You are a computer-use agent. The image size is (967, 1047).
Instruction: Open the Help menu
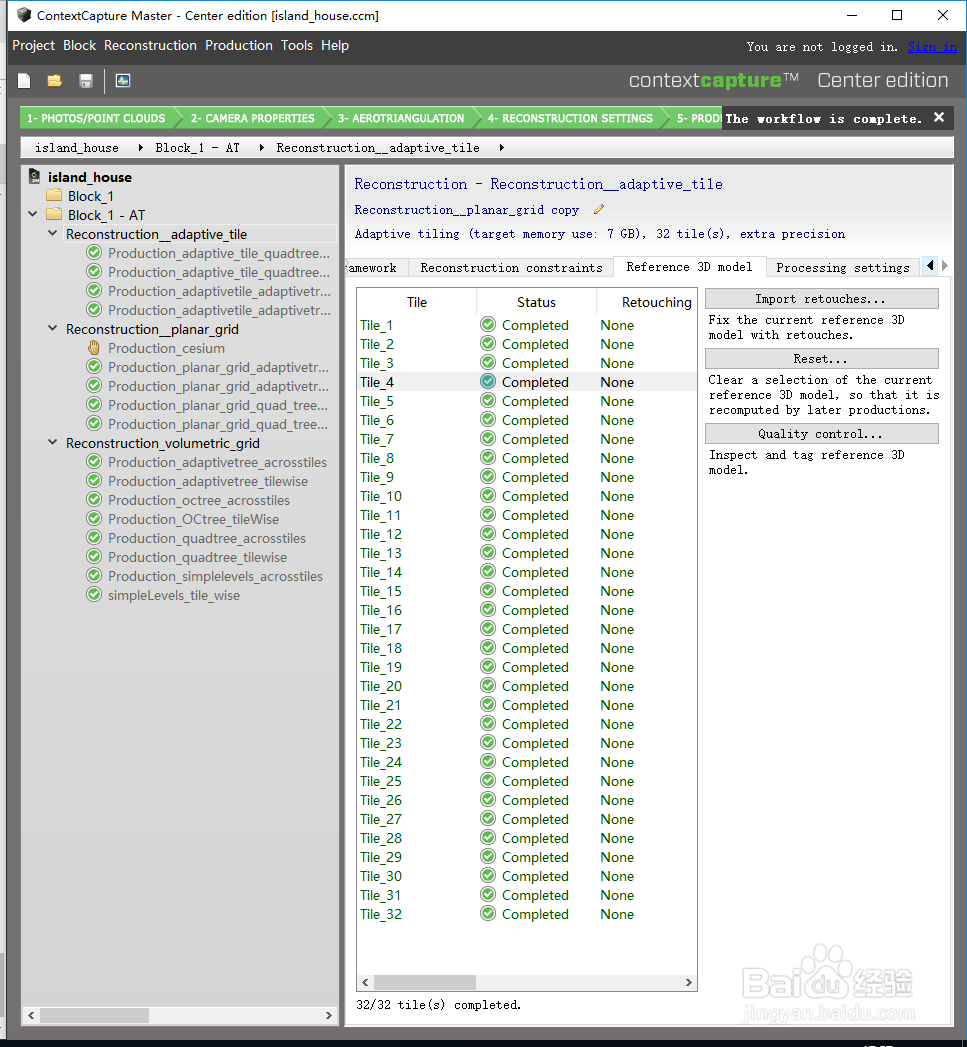tap(335, 45)
